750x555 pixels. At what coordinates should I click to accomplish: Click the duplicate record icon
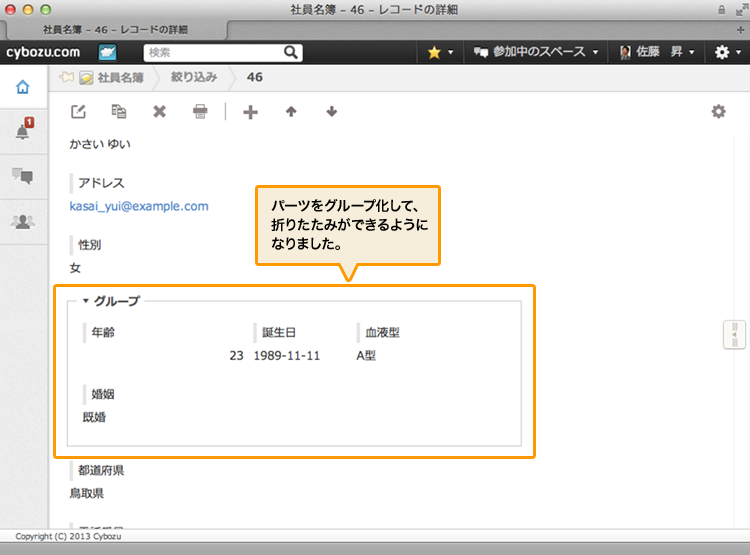coord(119,112)
